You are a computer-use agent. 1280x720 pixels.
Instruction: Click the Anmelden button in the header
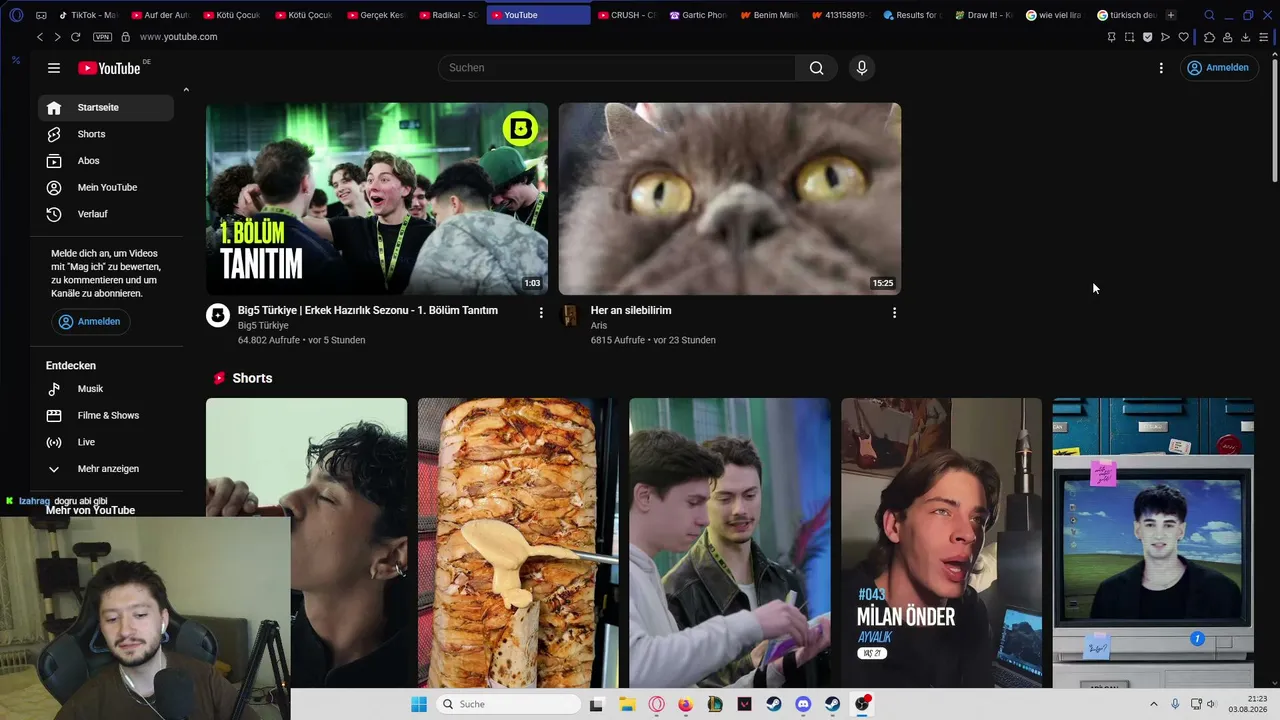(1217, 68)
